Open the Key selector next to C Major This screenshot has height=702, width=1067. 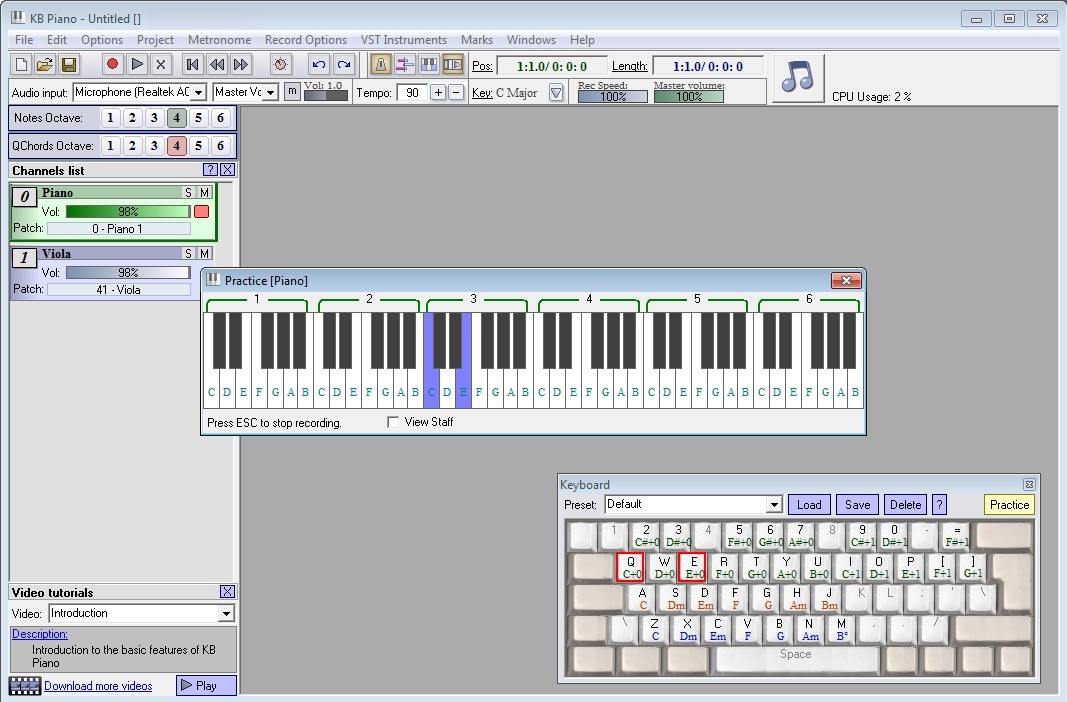pos(557,92)
